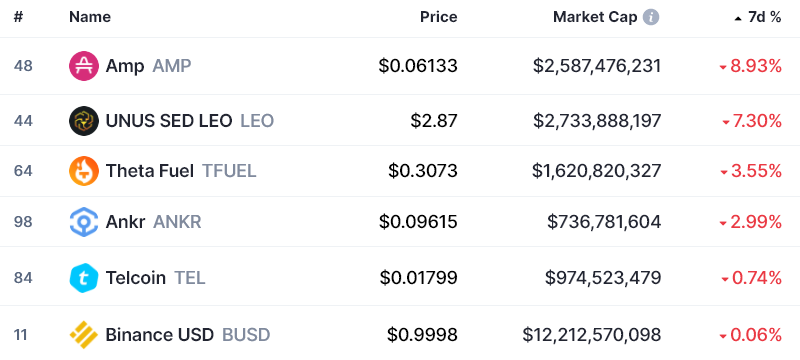Click the Theta Fuel flame logo

(84, 171)
